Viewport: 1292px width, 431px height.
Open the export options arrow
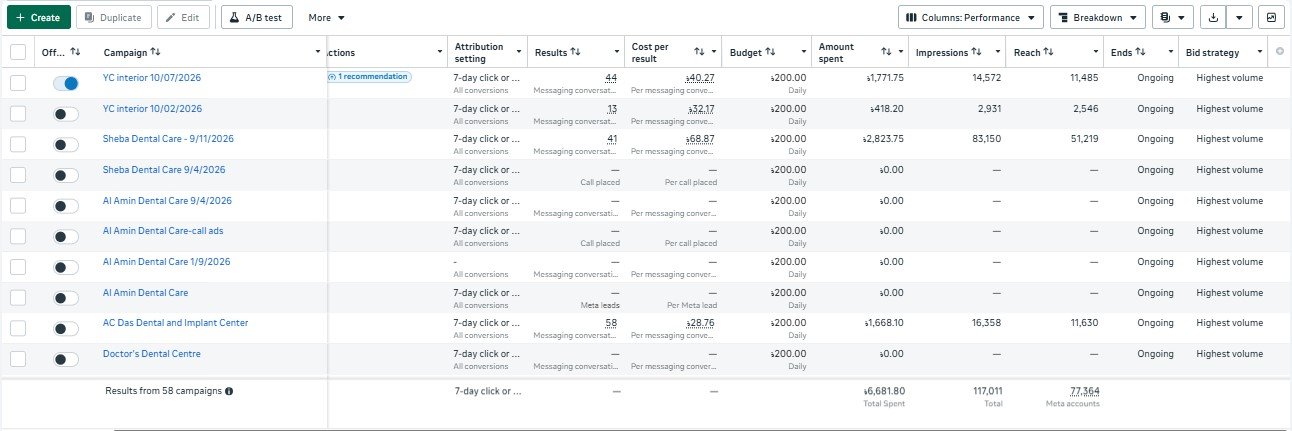pyautogui.click(x=1240, y=17)
